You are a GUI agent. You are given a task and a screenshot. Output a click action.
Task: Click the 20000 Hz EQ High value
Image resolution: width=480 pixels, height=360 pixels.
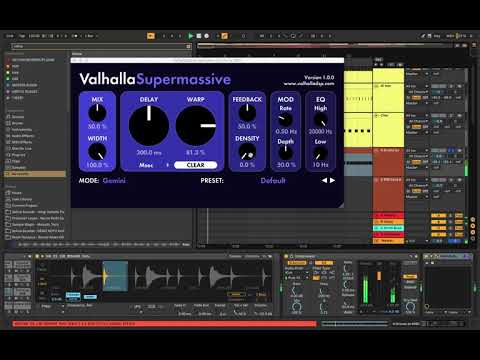320,131
